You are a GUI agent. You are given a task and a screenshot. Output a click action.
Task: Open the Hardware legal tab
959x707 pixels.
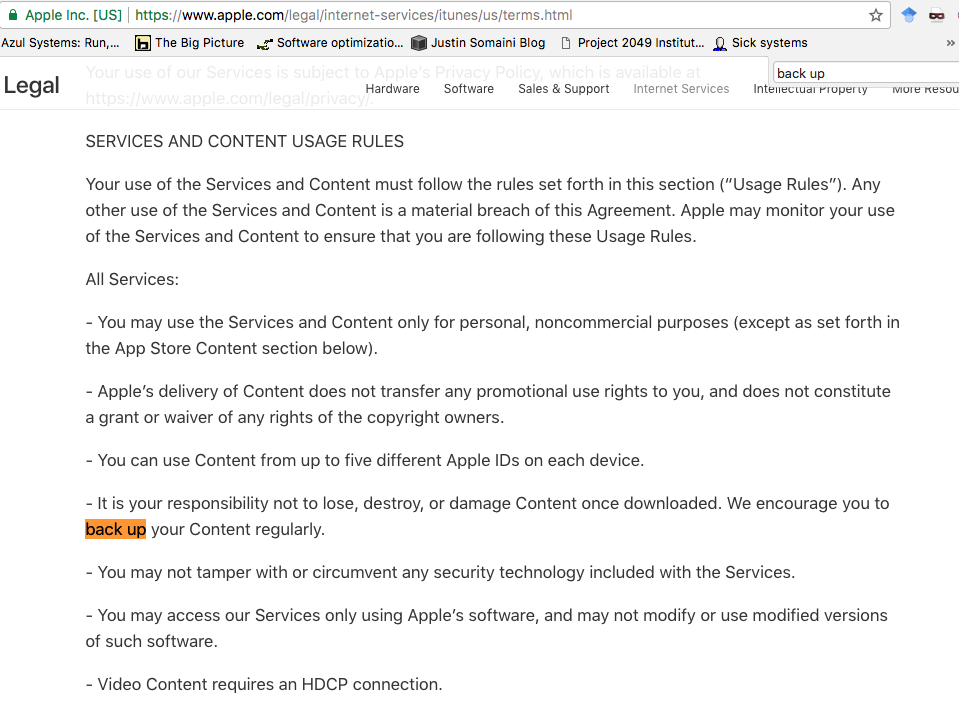[392, 89]
